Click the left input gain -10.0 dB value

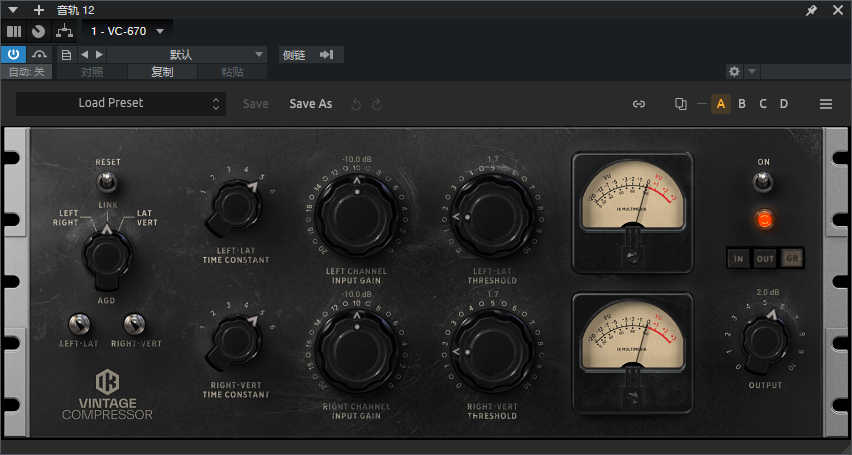356,159
